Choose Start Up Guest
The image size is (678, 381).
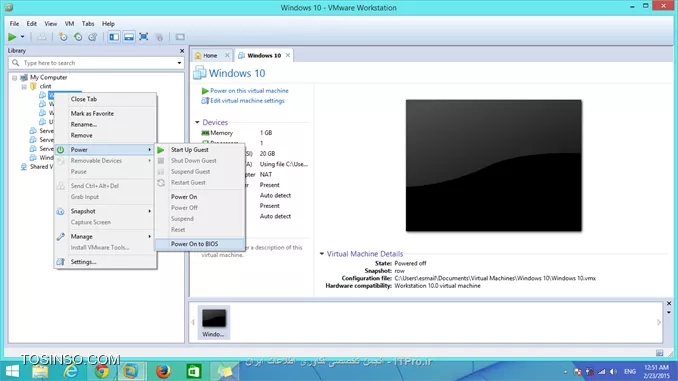pos(189,150)
